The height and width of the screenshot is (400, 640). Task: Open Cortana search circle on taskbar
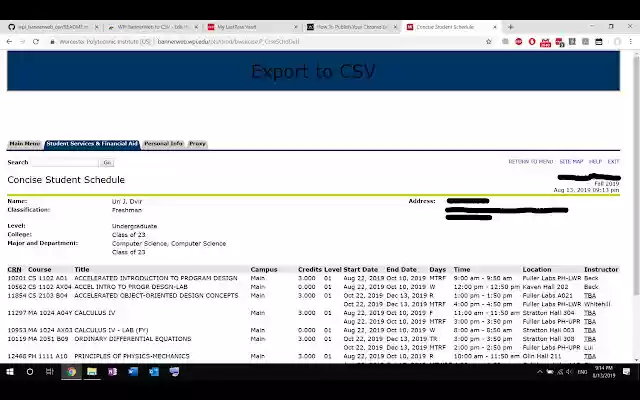(30, 372)
